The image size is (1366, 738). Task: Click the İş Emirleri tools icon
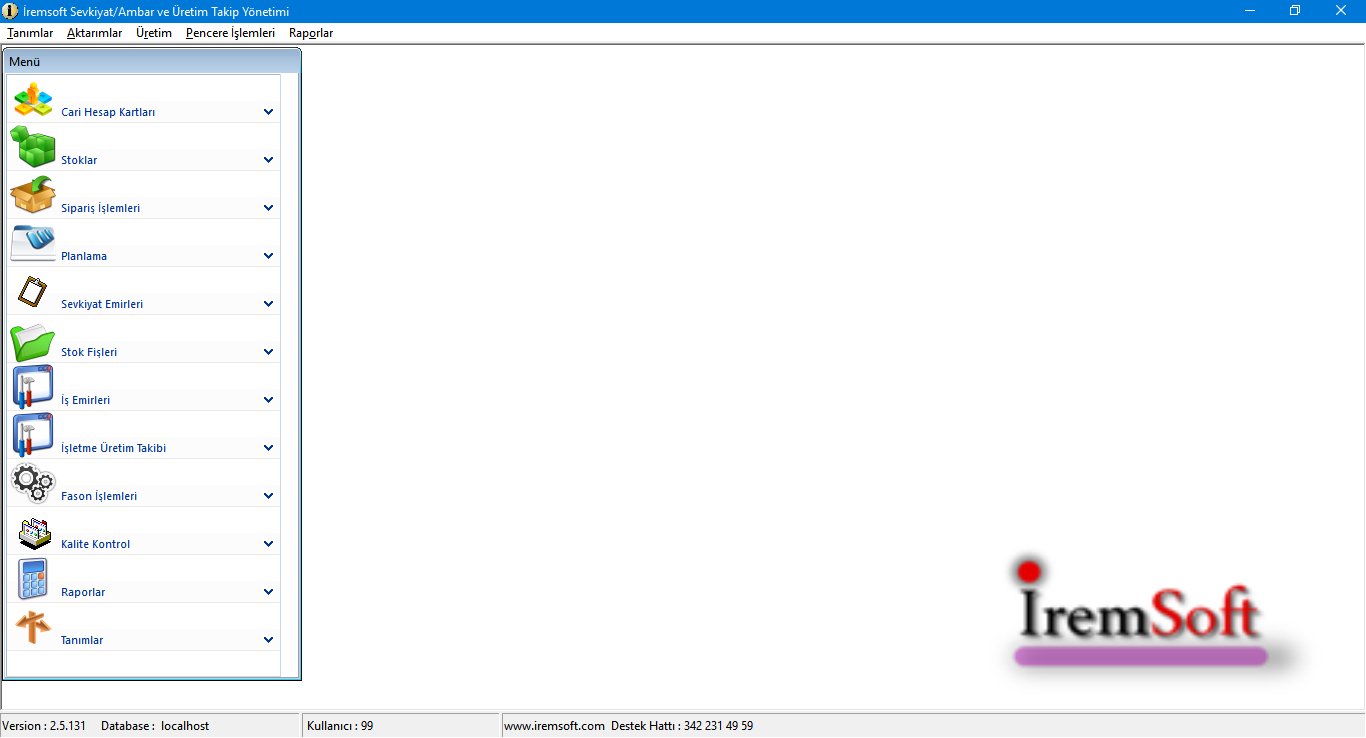(x=33, y=387)
